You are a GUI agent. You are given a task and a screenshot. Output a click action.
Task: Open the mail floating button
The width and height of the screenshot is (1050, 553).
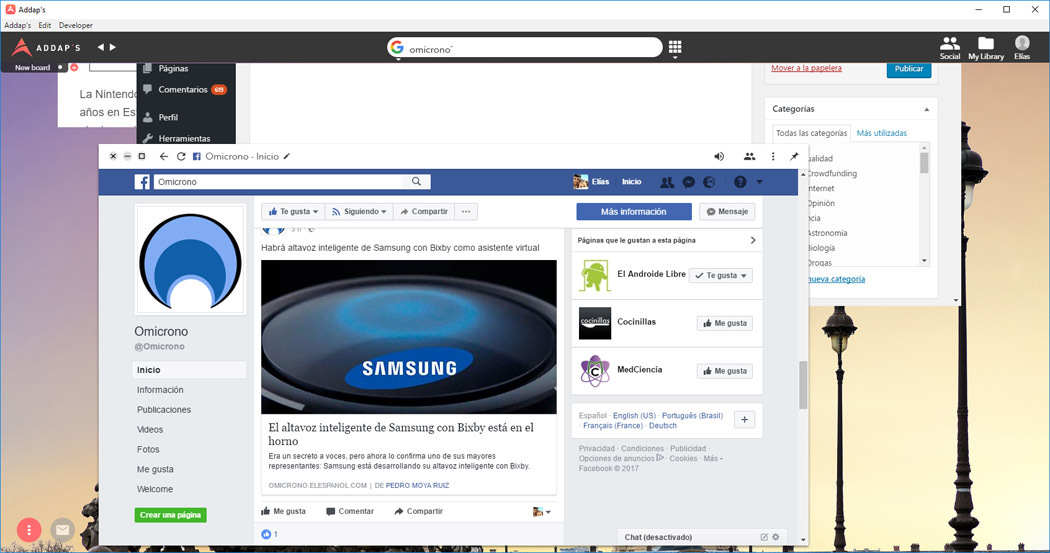[x=62, y=530]
